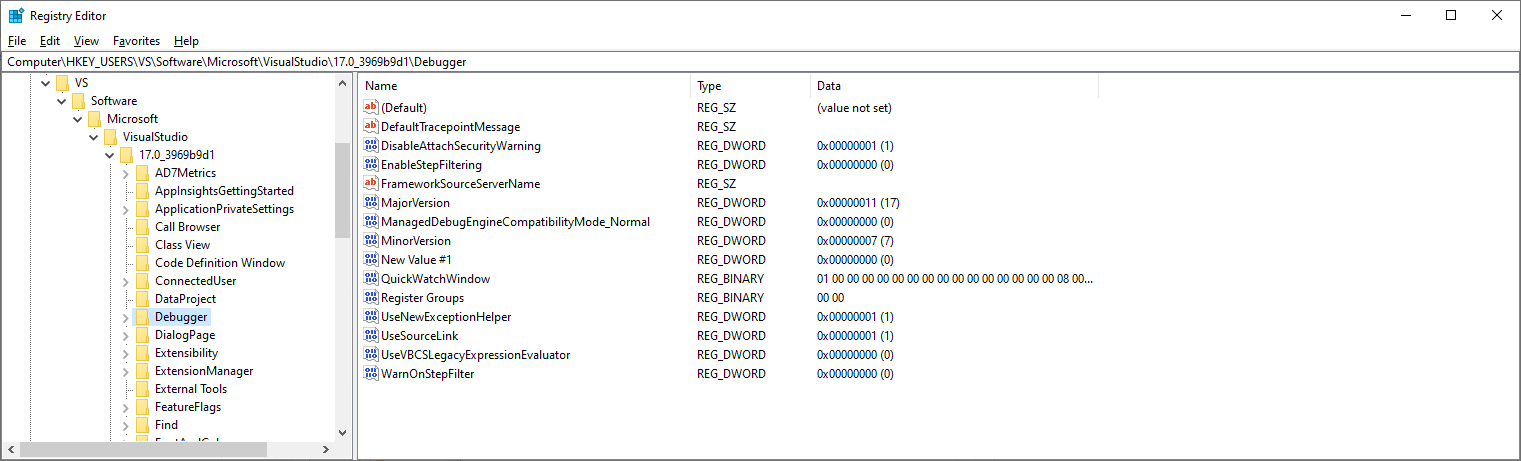Expand the AD7Metrics key
Screen dimensions: 1521x461
point(126,173)
